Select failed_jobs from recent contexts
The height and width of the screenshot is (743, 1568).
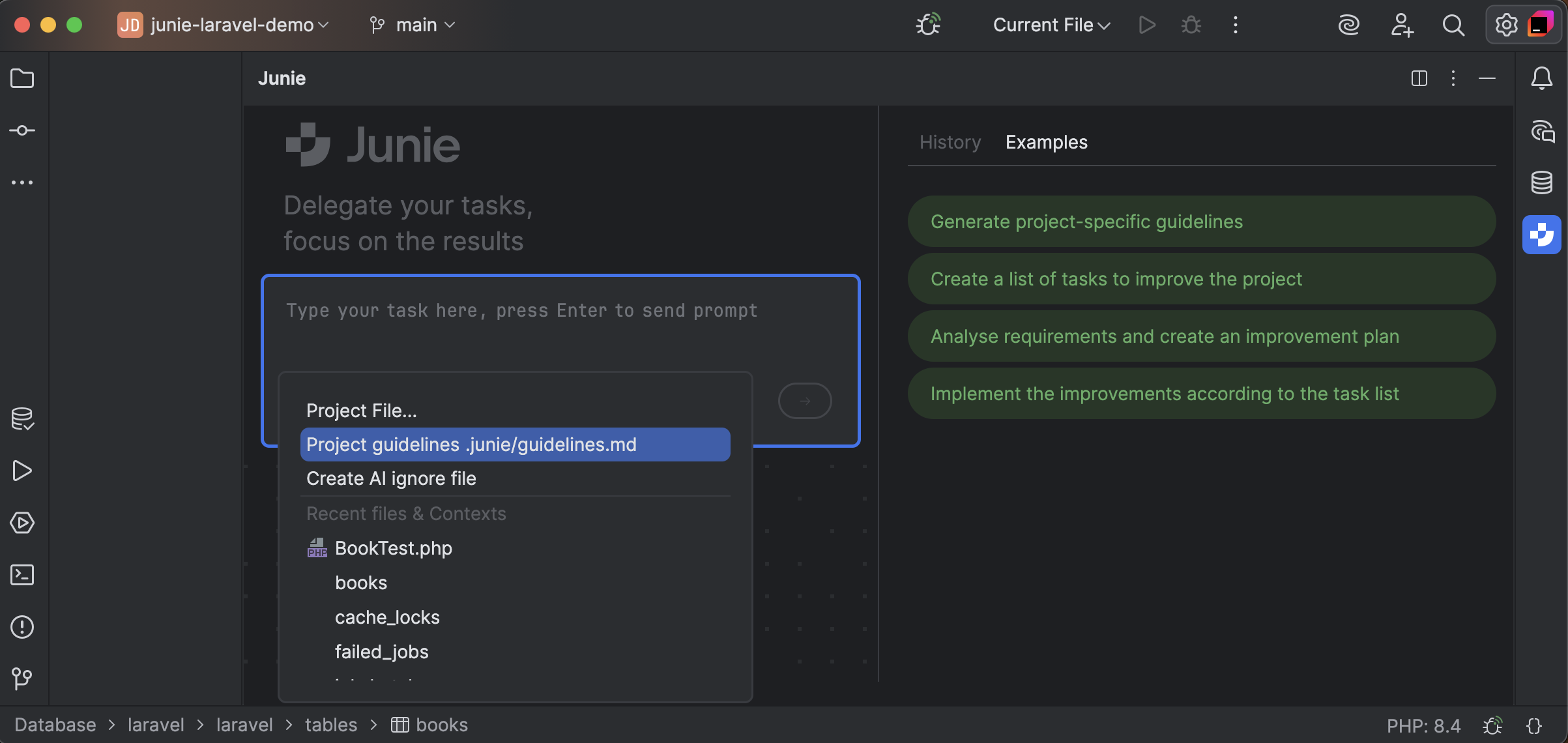tap(515, 652)
